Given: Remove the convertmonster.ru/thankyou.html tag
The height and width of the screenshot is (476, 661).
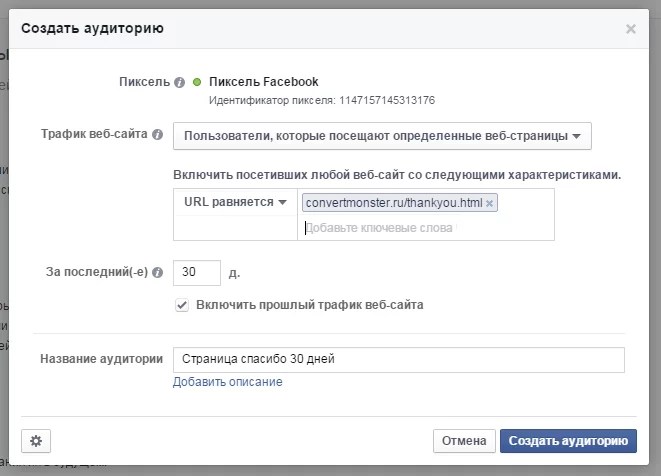Looking at the screenshot, I should [x=489, y=203].
